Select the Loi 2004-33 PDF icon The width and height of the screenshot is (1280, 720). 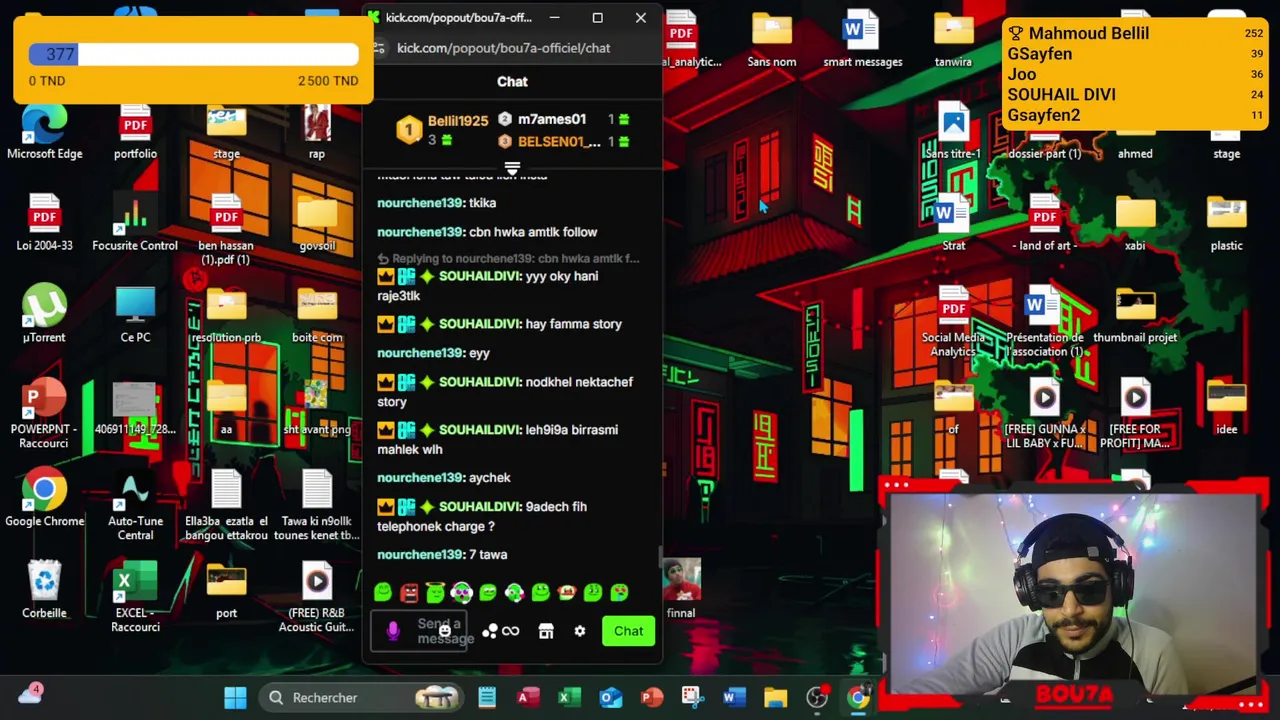point(45,224)
